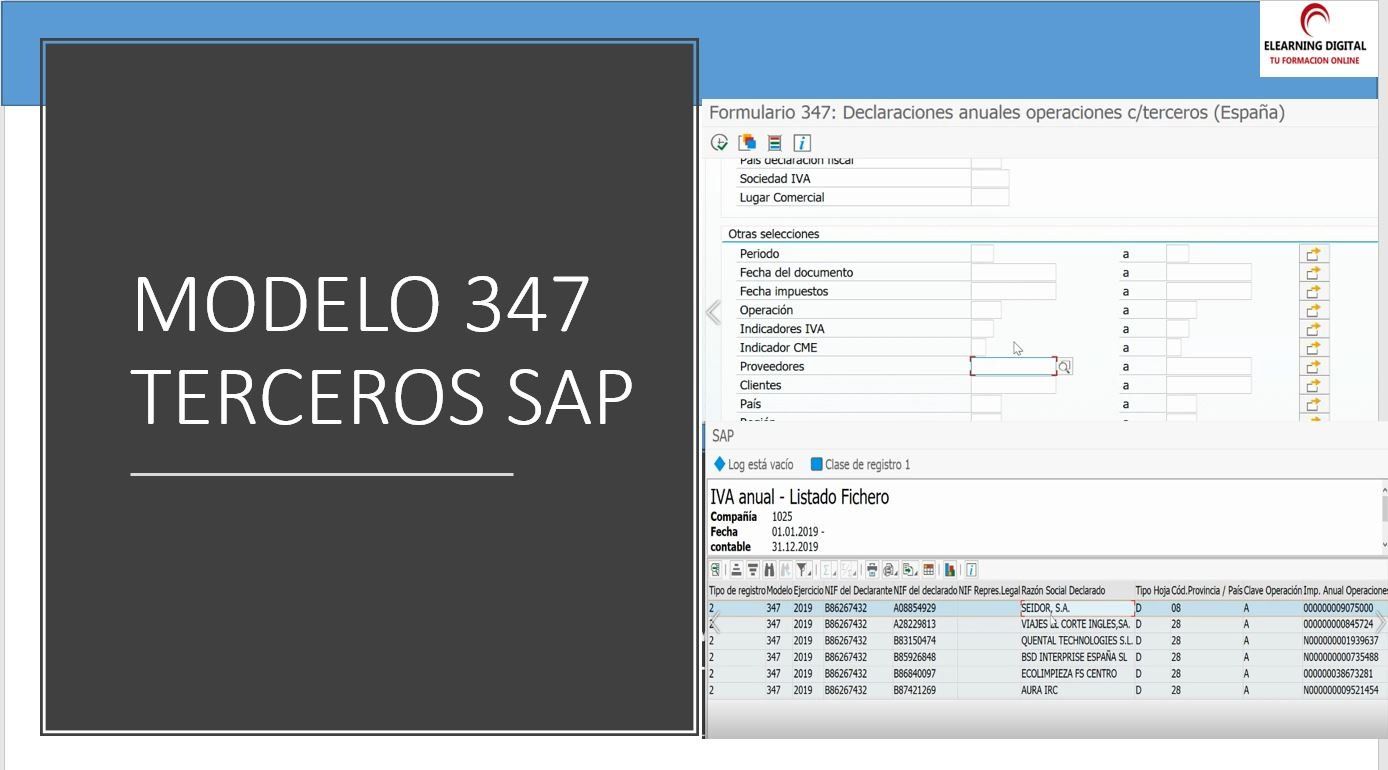Click the Lugar Comercial input field
Viewport: 1388px width, 770px height.
tap(990, 198)
